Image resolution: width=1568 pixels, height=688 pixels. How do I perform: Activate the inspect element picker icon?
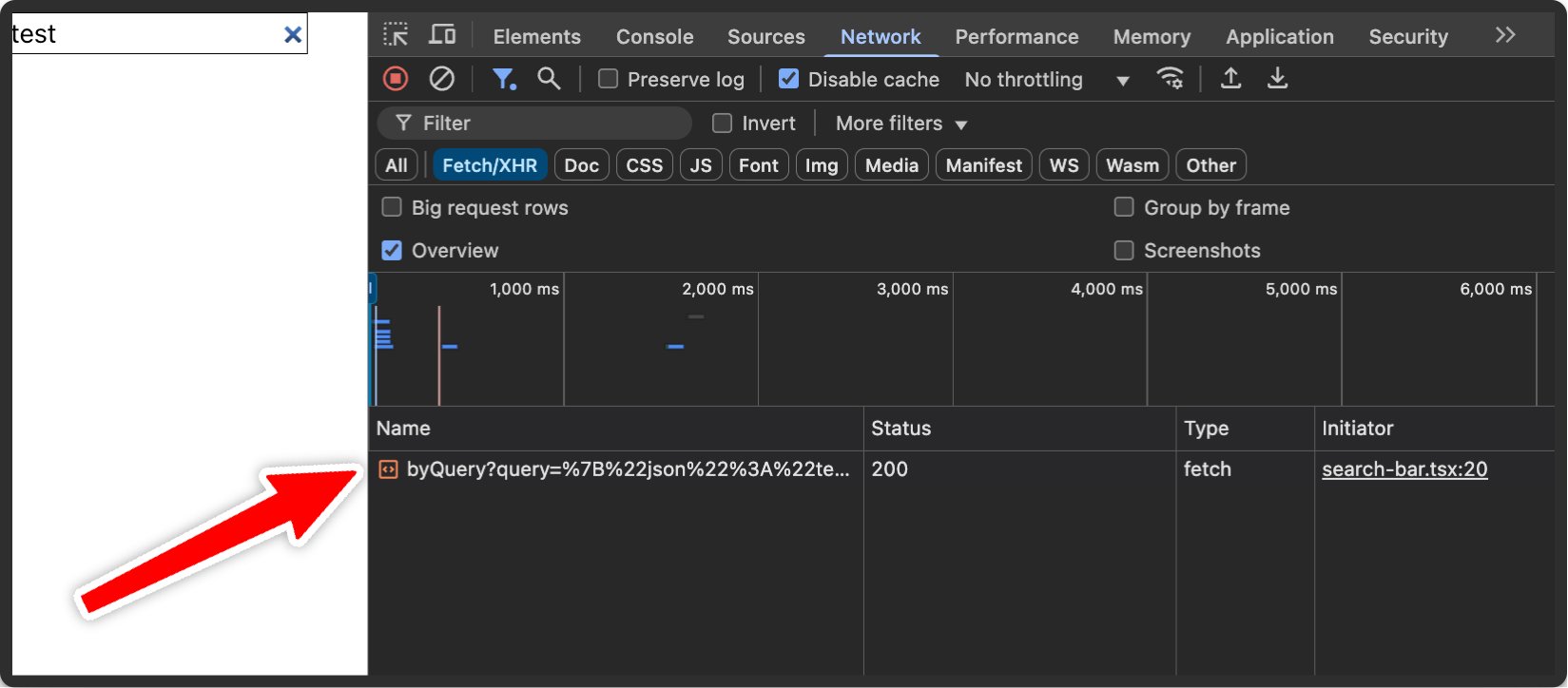point(396,36)
